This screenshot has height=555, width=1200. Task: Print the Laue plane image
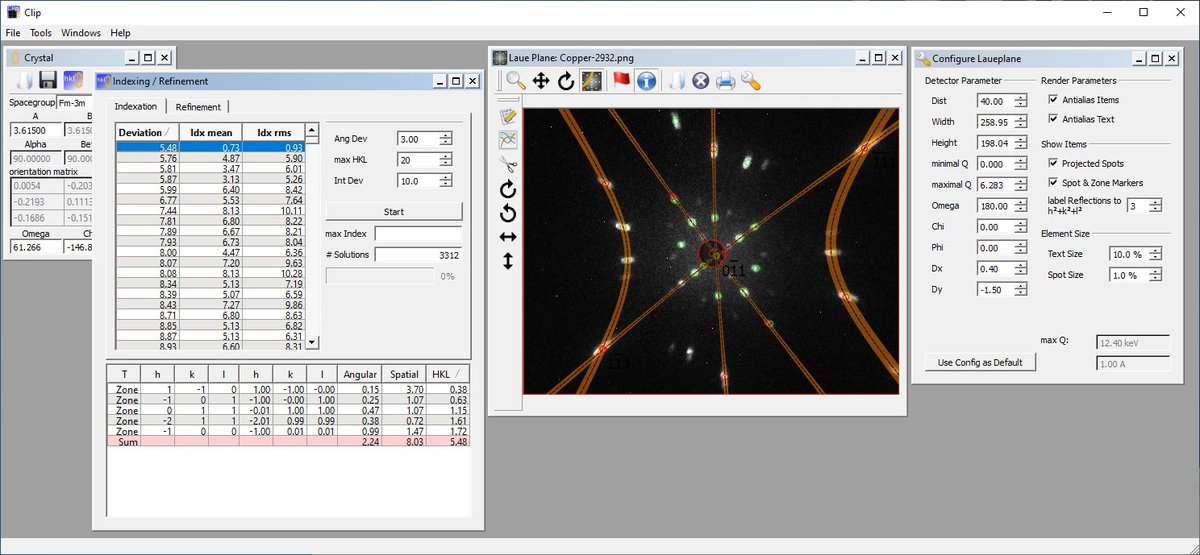point(725,81)
